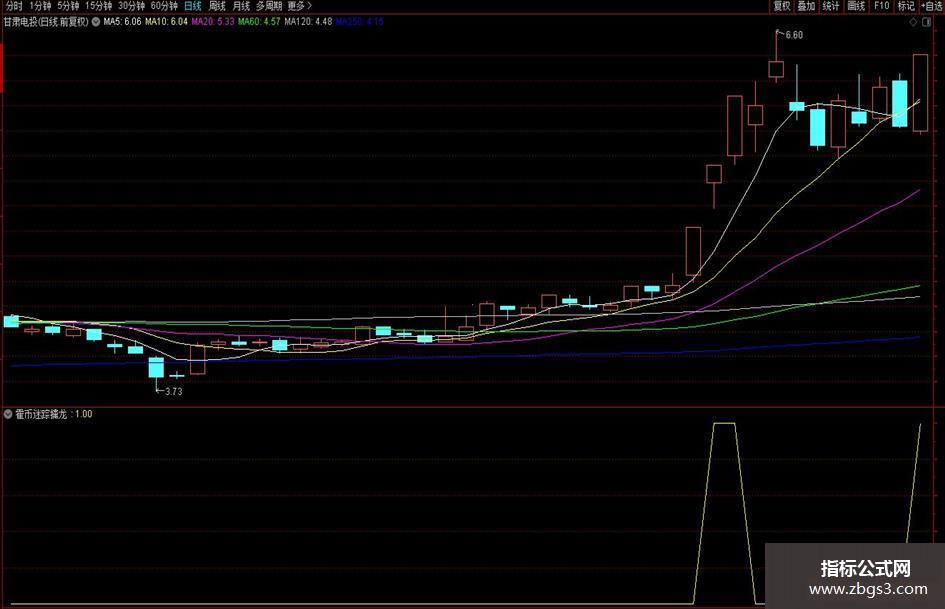Open the 统计 statistics tool

pos(831,5)
